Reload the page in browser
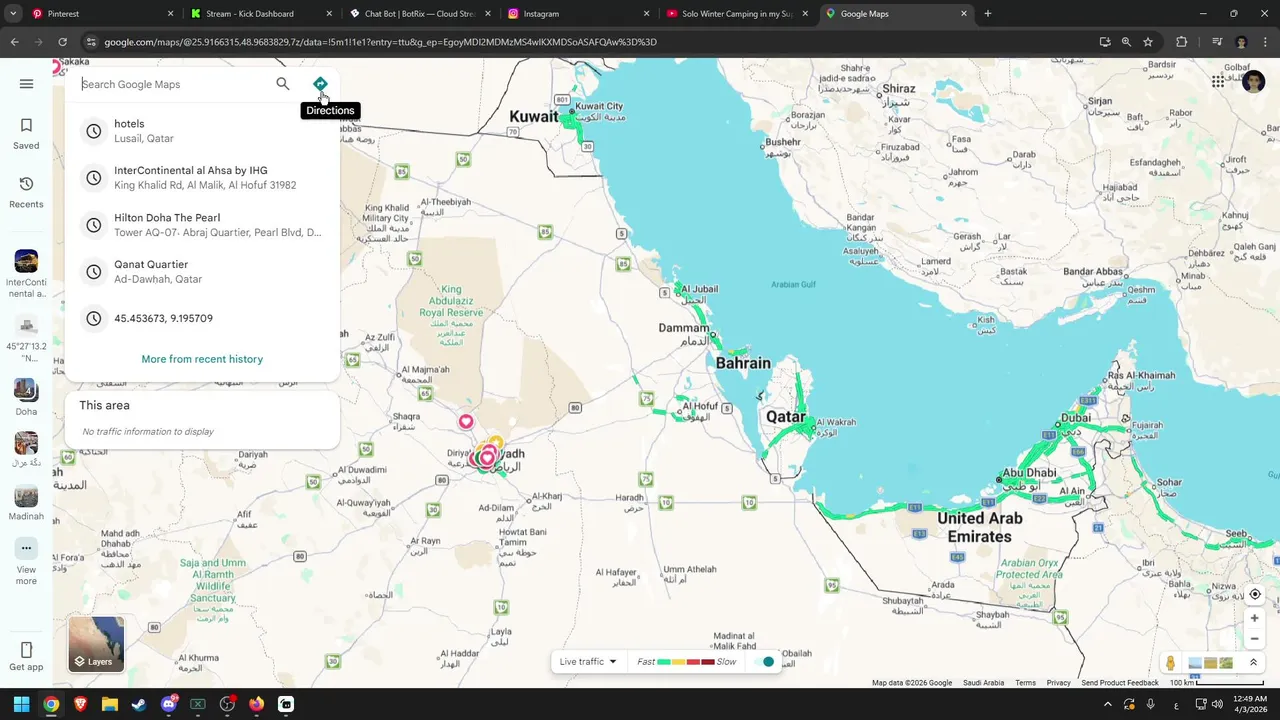Image resolution: width=1280 pixels, height=720 pixels. tap(62, 42)
